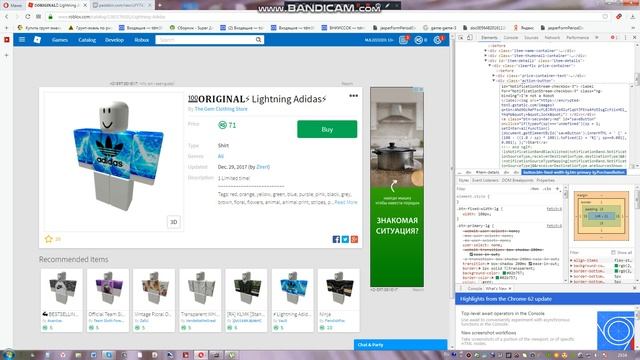Switch to the DevTools Elements tab
640x360 pixels.
[x=489, y=38]
